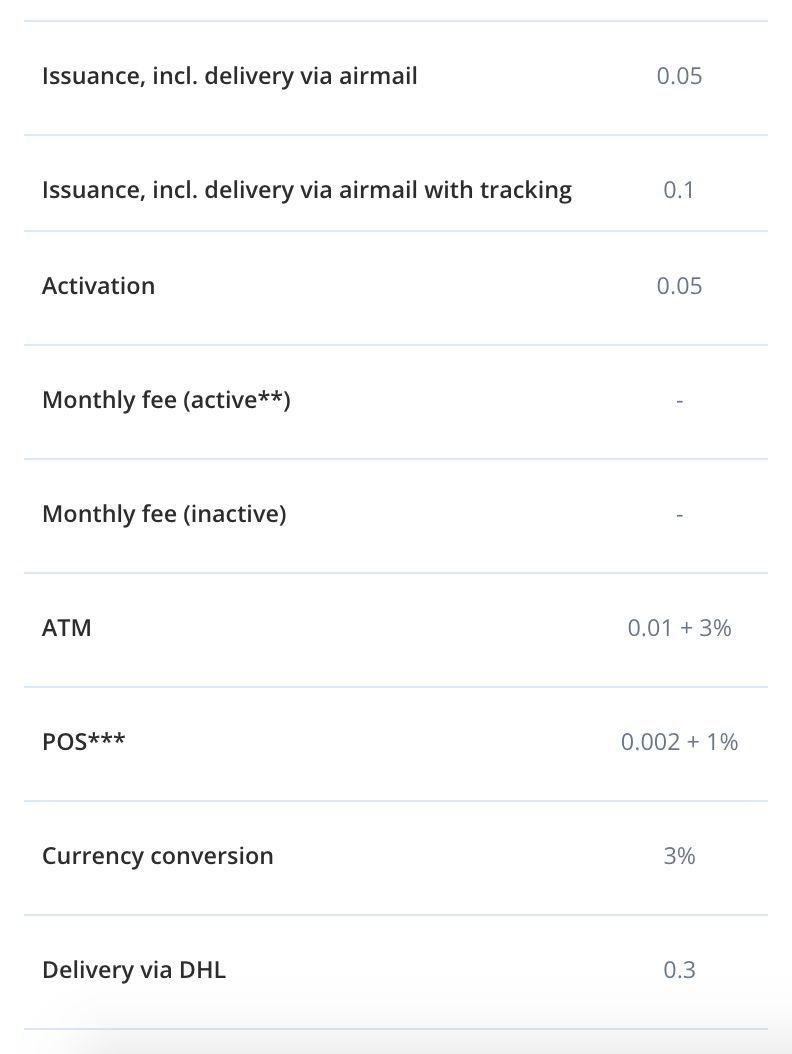The height and width of the screenshot is (1054, 792).
Task: Select the dash value for inactive monthly fee
Action: click(679, 516)
